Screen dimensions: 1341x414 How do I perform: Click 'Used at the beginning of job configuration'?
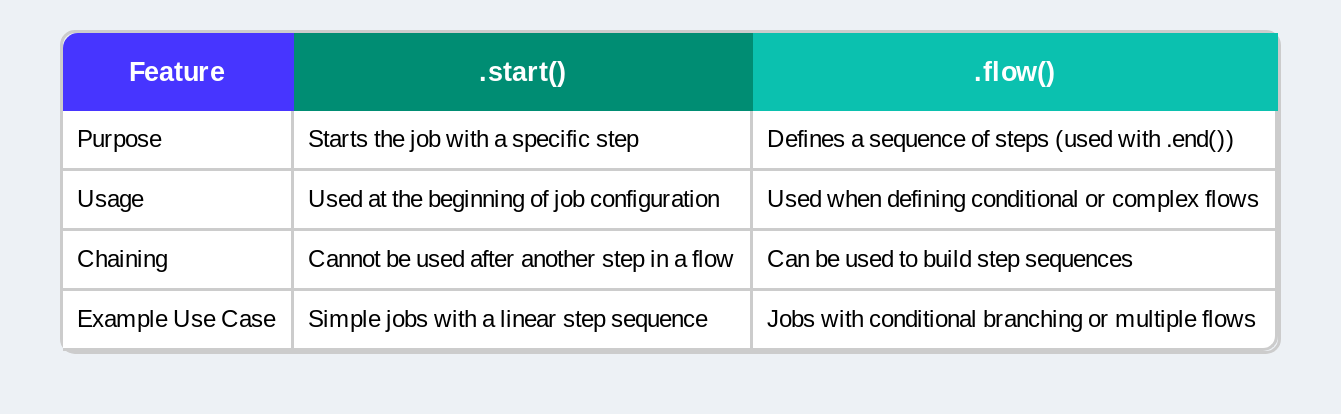[x=514, y=200]
